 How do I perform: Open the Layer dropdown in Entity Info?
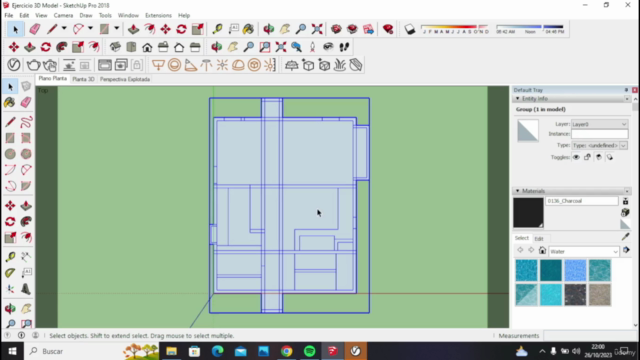pos(599,124)
